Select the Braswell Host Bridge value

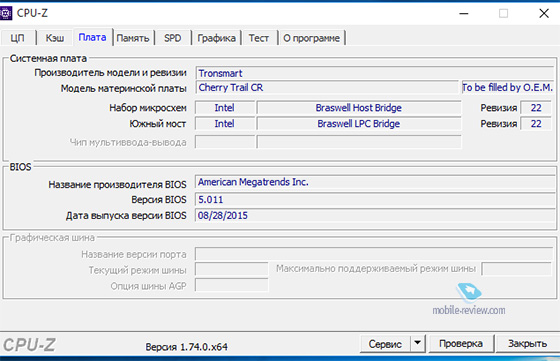359,108
